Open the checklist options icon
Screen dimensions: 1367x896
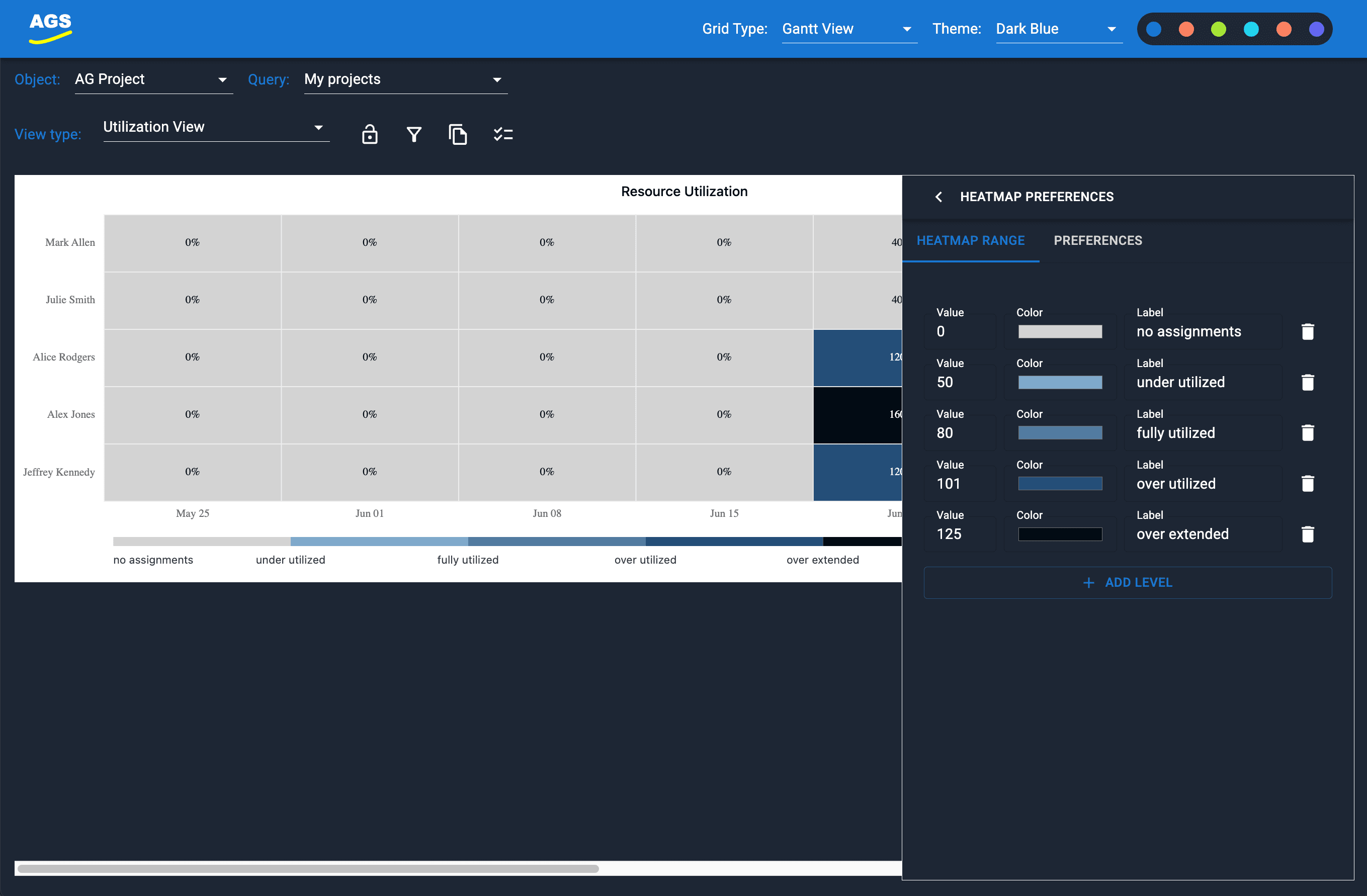[502, 134]
